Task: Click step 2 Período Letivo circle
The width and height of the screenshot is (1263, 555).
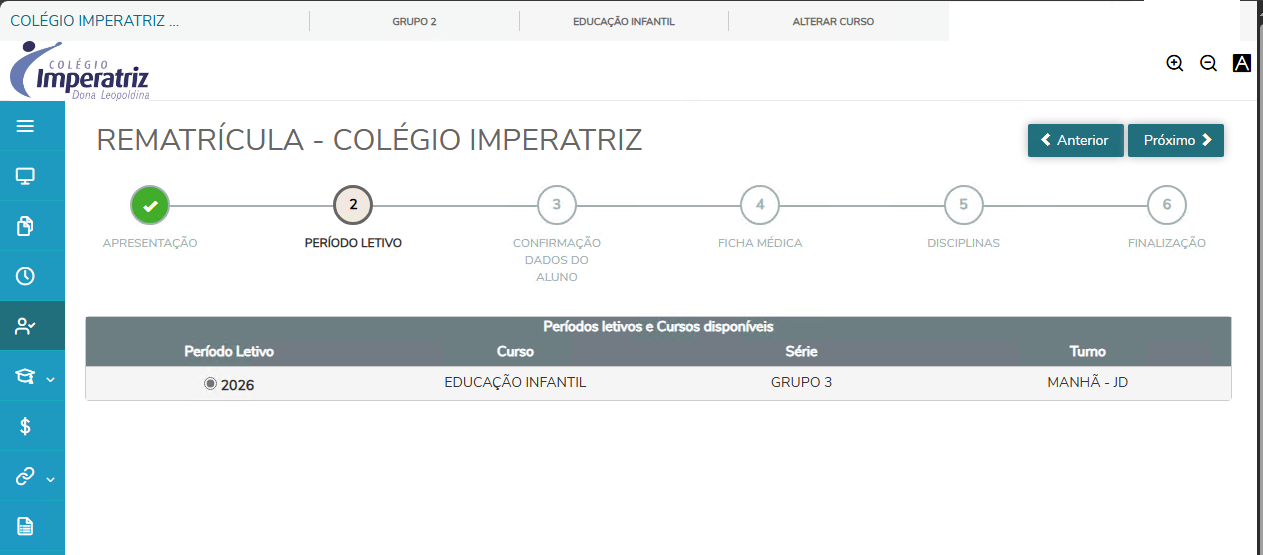Action: click(x=353, y=205)
